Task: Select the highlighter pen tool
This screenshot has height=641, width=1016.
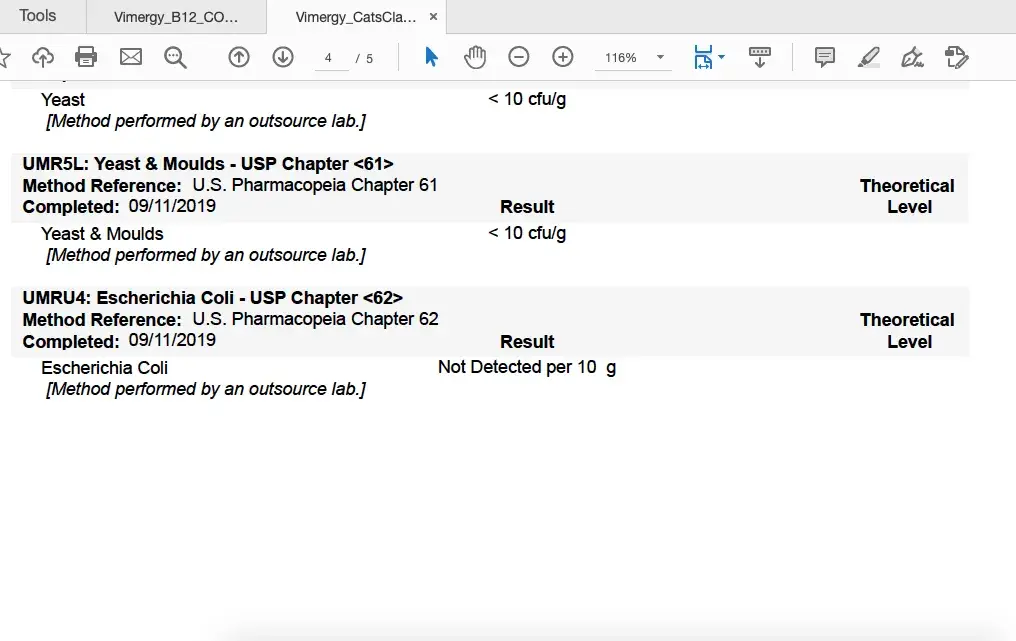Action: (x=869, y=57)
